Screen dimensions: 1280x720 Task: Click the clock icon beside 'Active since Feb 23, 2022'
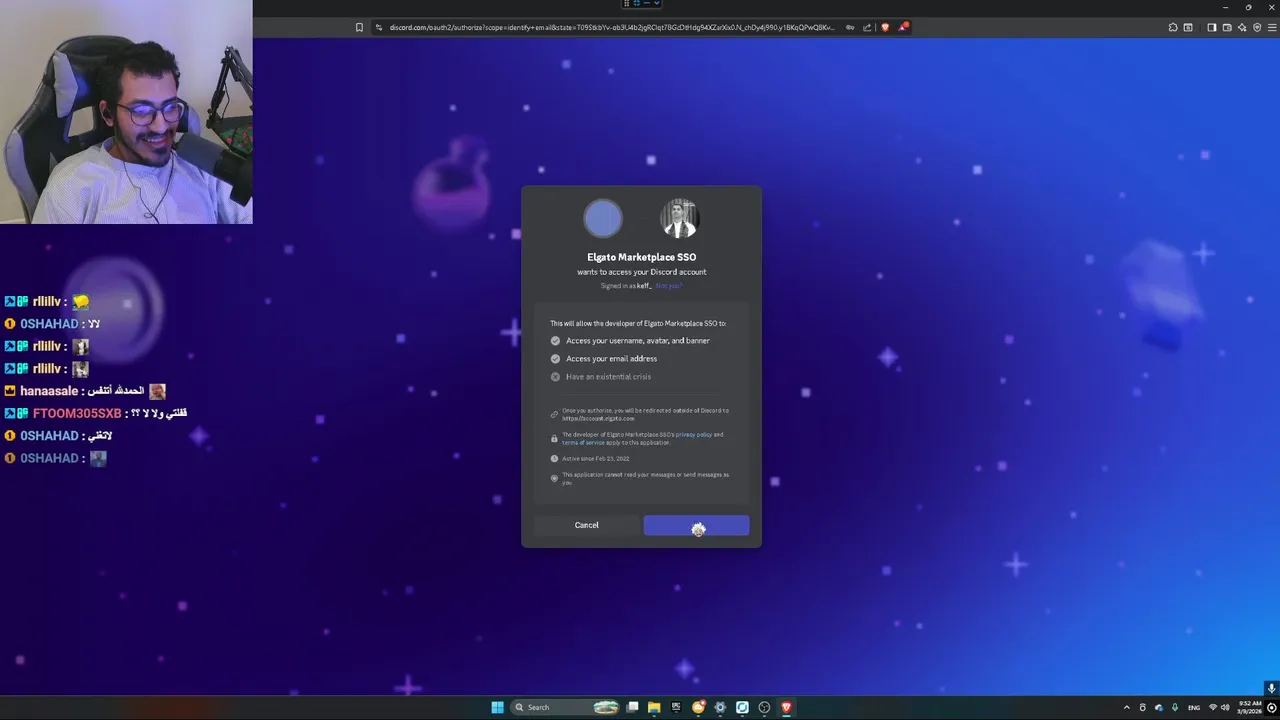coord(554,458)
